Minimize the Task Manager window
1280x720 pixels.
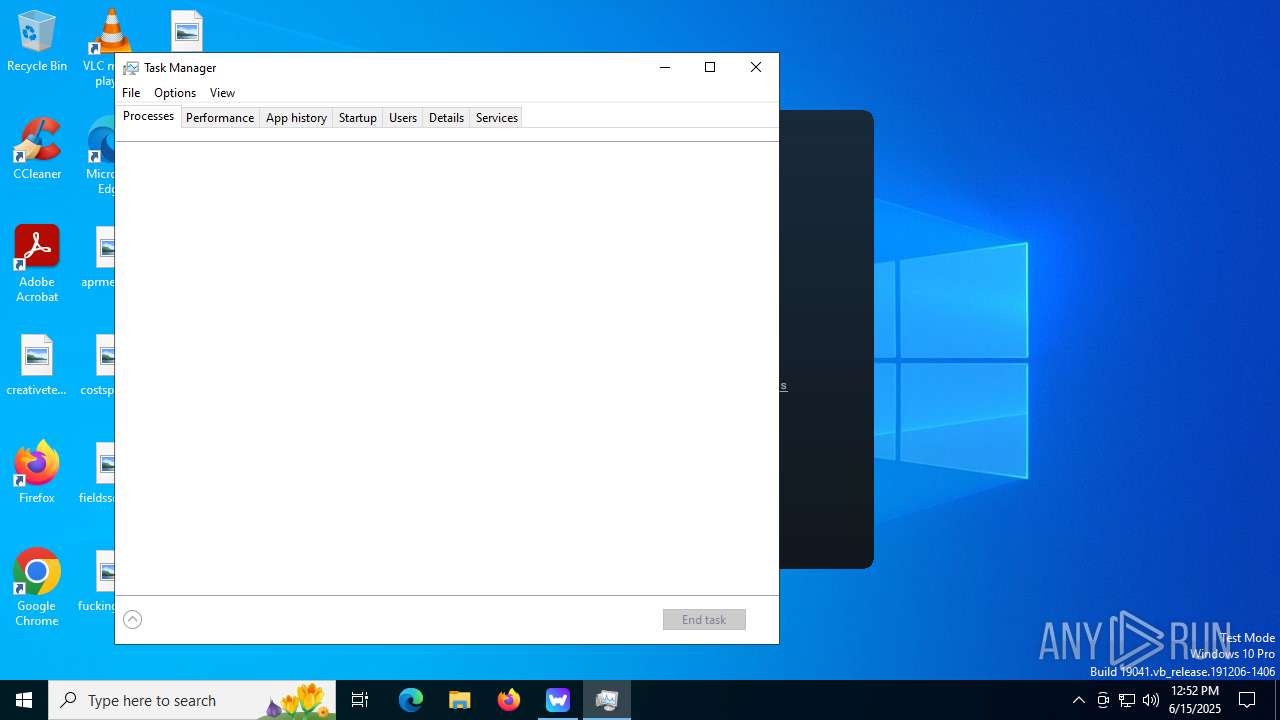(665, 68)
